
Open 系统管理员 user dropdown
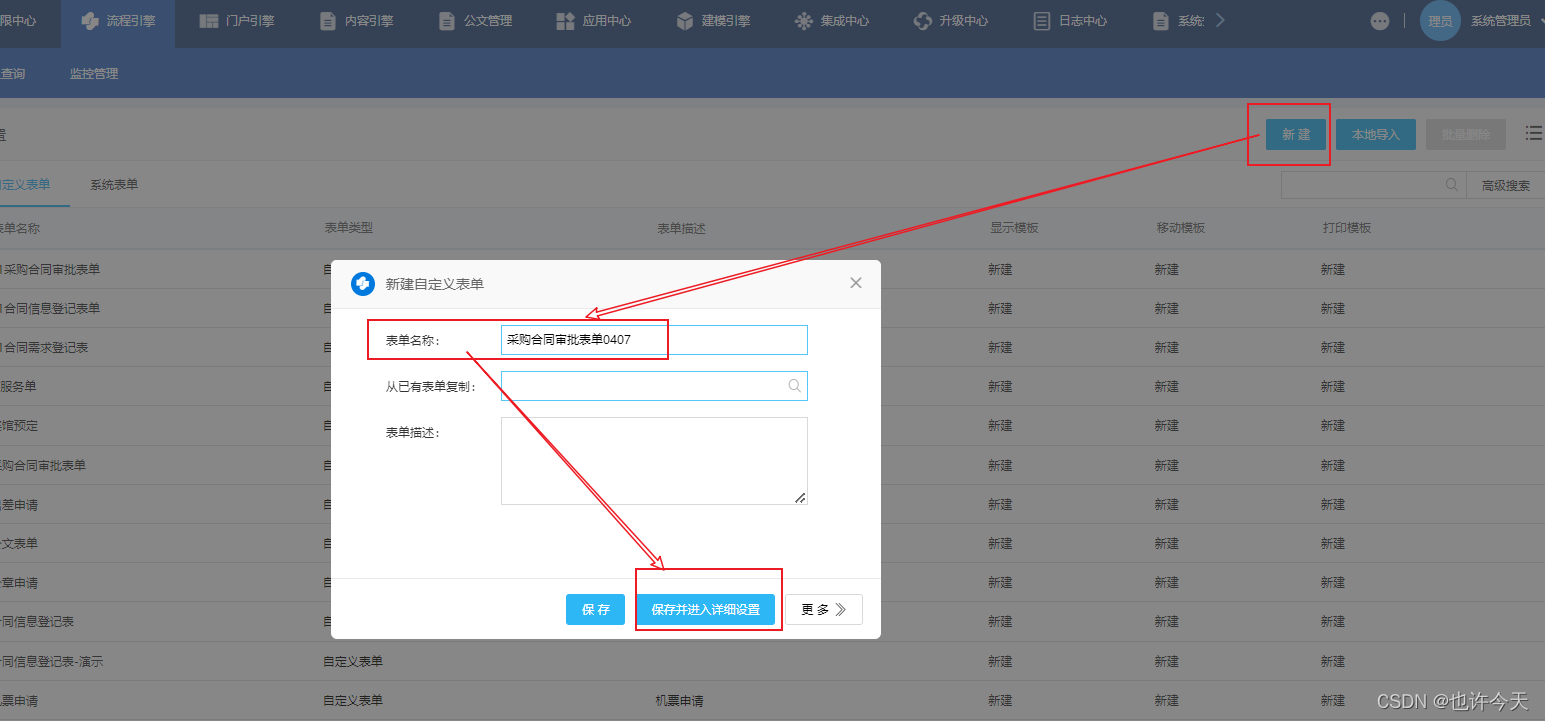(x=1506, y=20)
